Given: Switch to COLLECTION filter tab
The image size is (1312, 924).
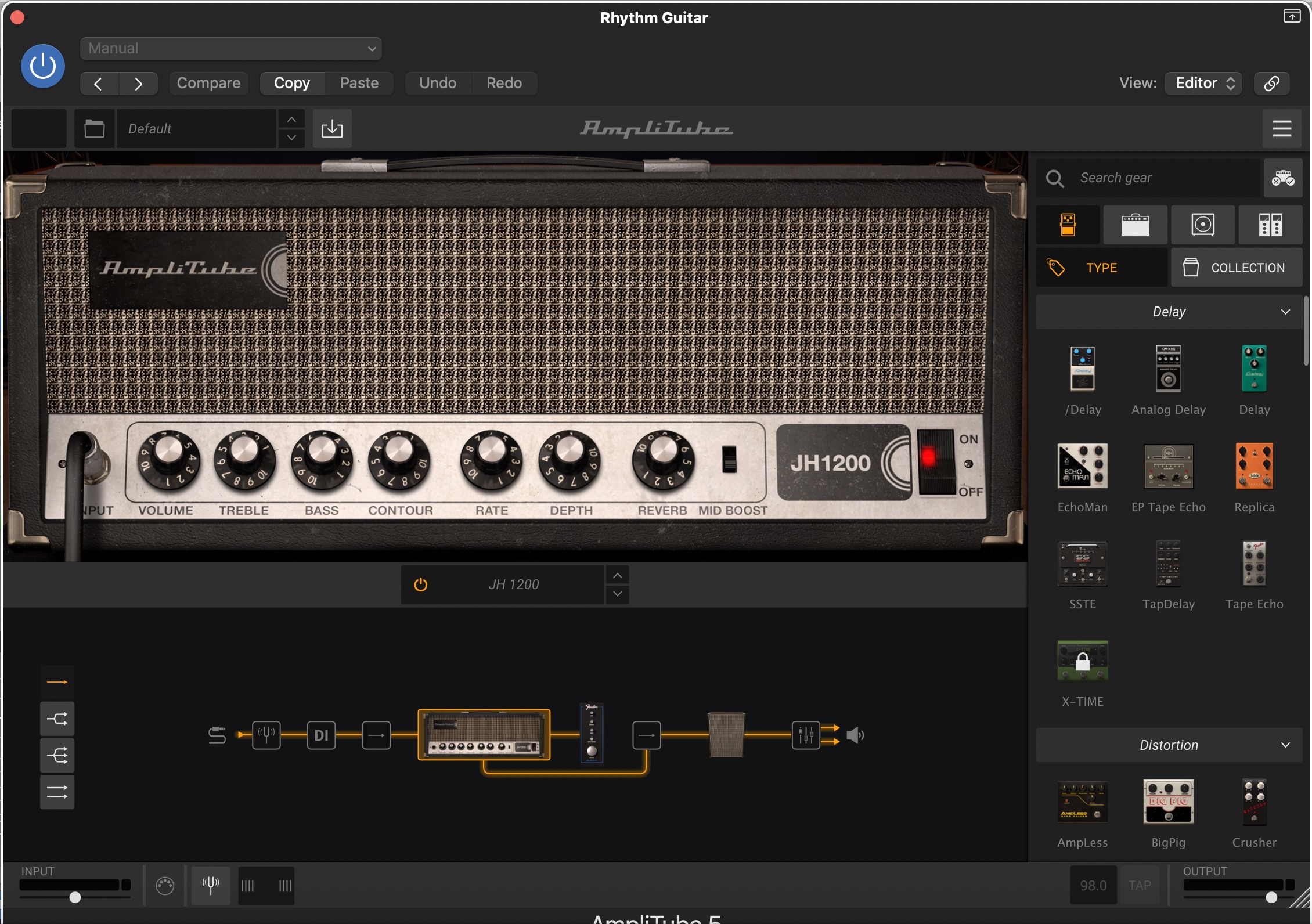Looking at the screenshot, I should point(1237,268).
